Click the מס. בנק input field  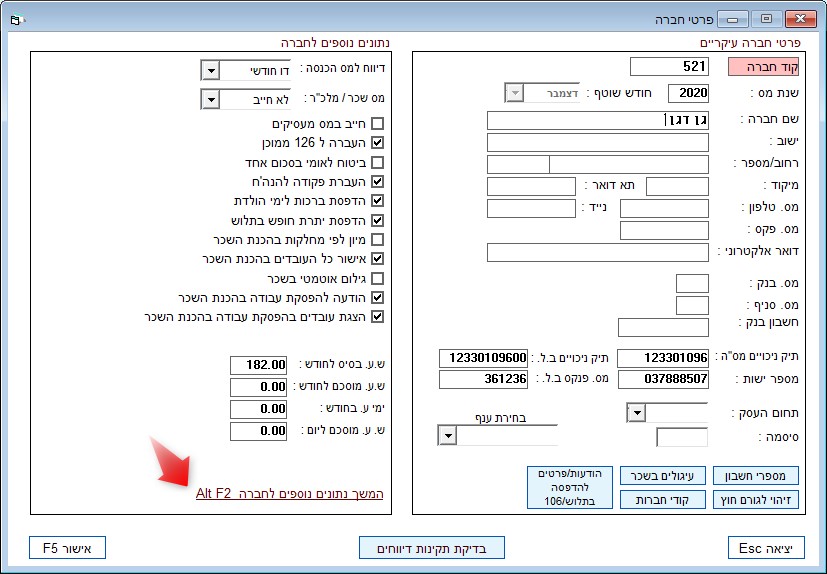pyautogui.click(x=692, y=283)
